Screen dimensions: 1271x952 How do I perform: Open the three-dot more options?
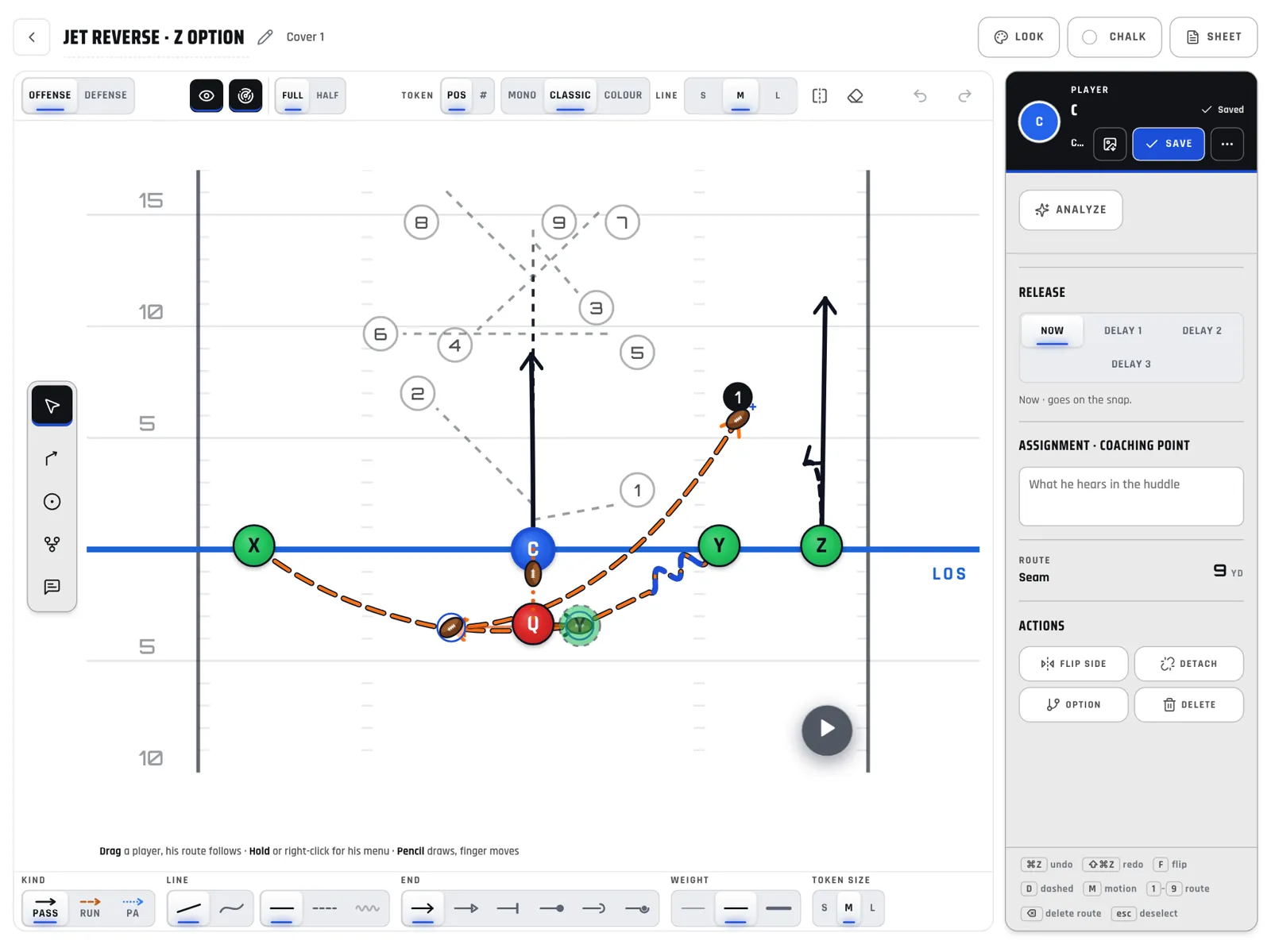coord(1227,144)
